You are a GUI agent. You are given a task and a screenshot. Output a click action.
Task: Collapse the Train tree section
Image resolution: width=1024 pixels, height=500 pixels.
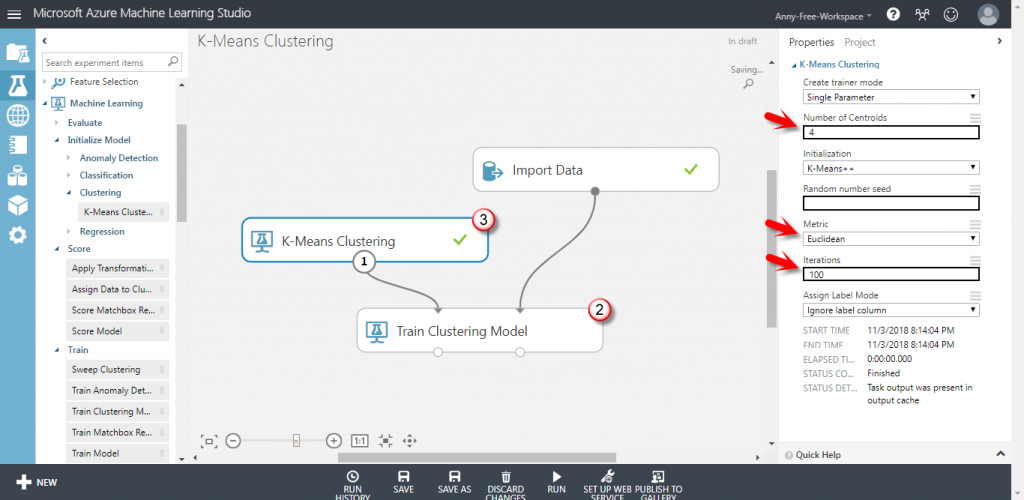tap(57, 351)
